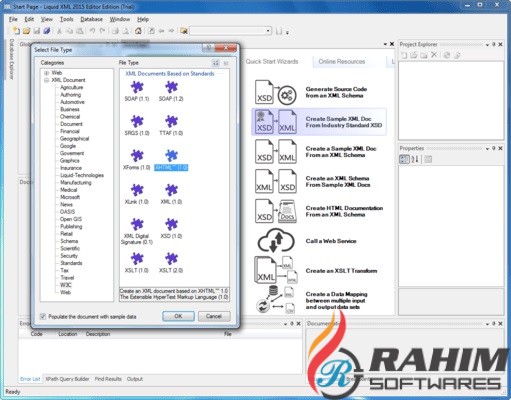Image resolution: width=511 pixels, height=400 pixels.
Task: Select the XML Digital Signature file type icon
Action: 137,224
